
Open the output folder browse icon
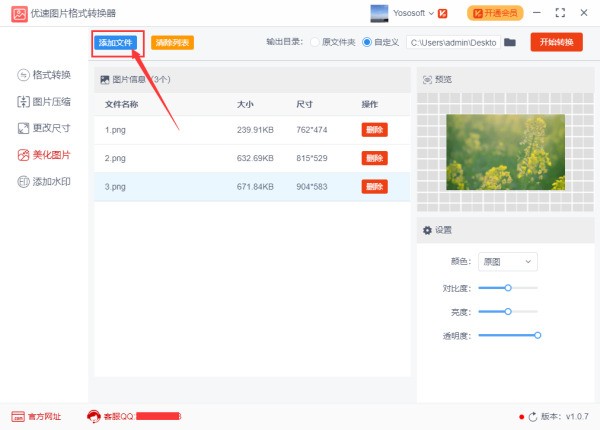(x=510, y=42)
